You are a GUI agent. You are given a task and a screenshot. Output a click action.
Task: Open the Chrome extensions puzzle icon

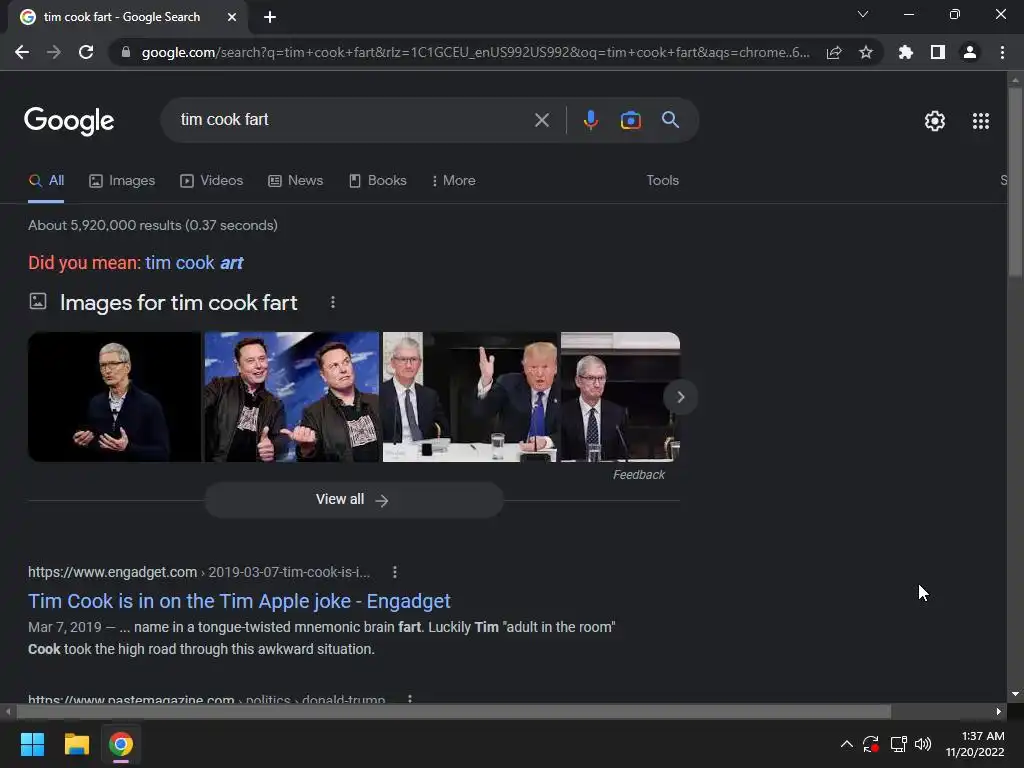906,52
